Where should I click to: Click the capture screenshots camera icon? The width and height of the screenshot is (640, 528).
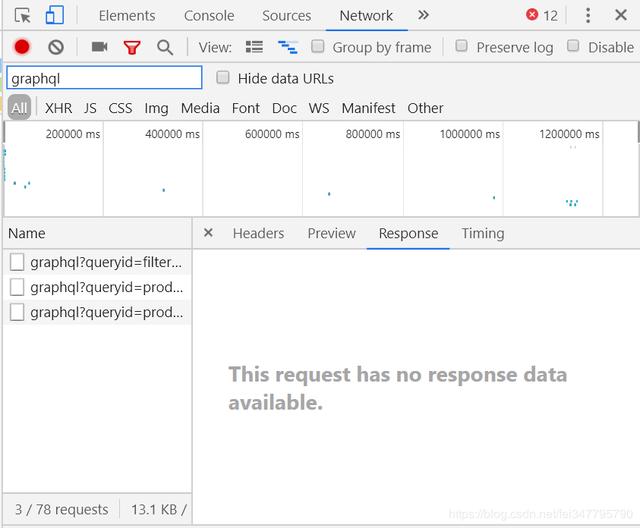pyautogui.click(x=99, y=47)
